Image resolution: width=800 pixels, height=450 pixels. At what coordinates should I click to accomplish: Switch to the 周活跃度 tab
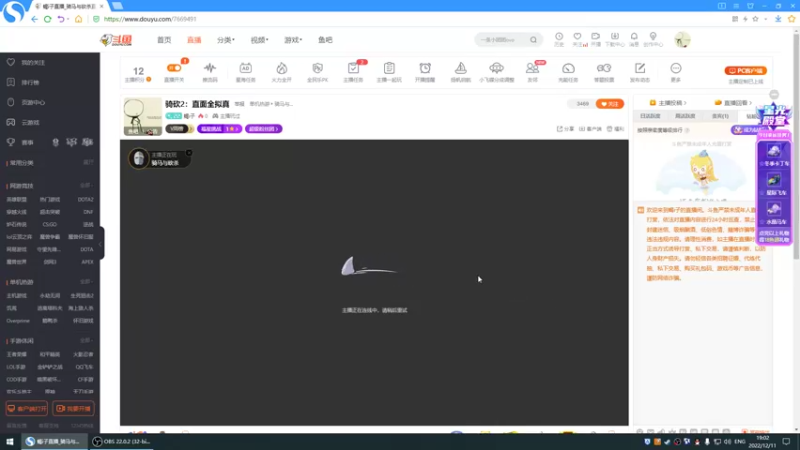(685, 116)
